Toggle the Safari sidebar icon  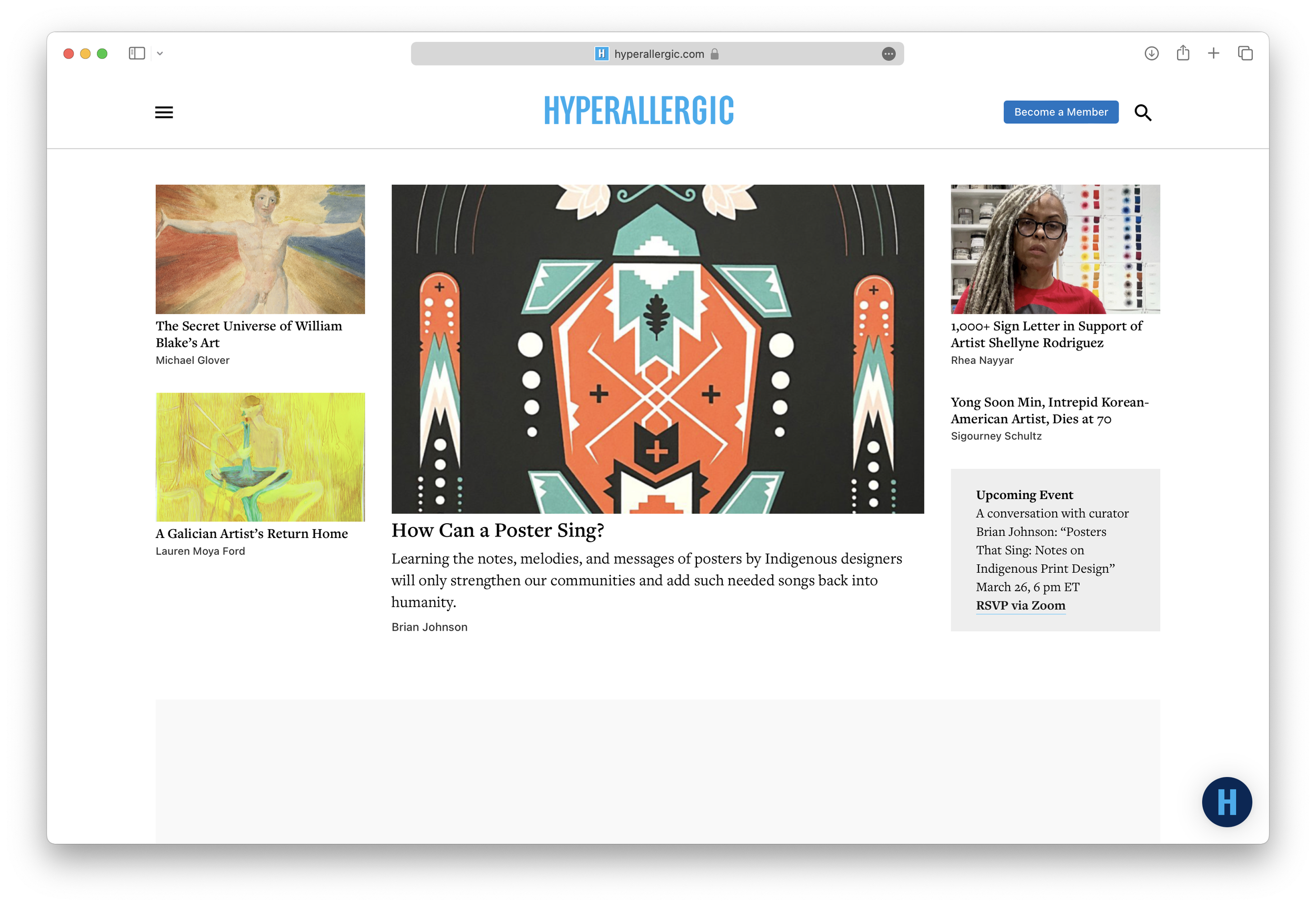click(136, 53)
